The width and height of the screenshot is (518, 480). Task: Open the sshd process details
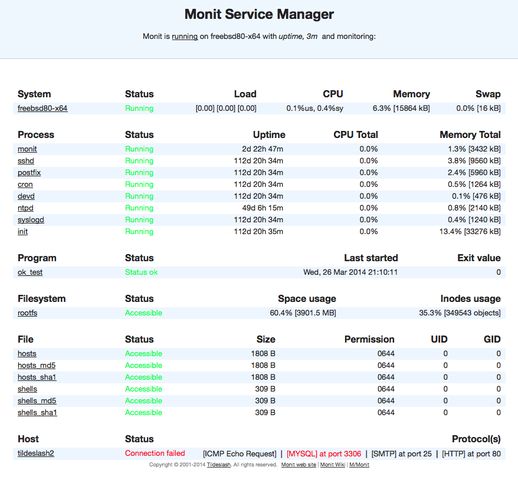point(26,161)
